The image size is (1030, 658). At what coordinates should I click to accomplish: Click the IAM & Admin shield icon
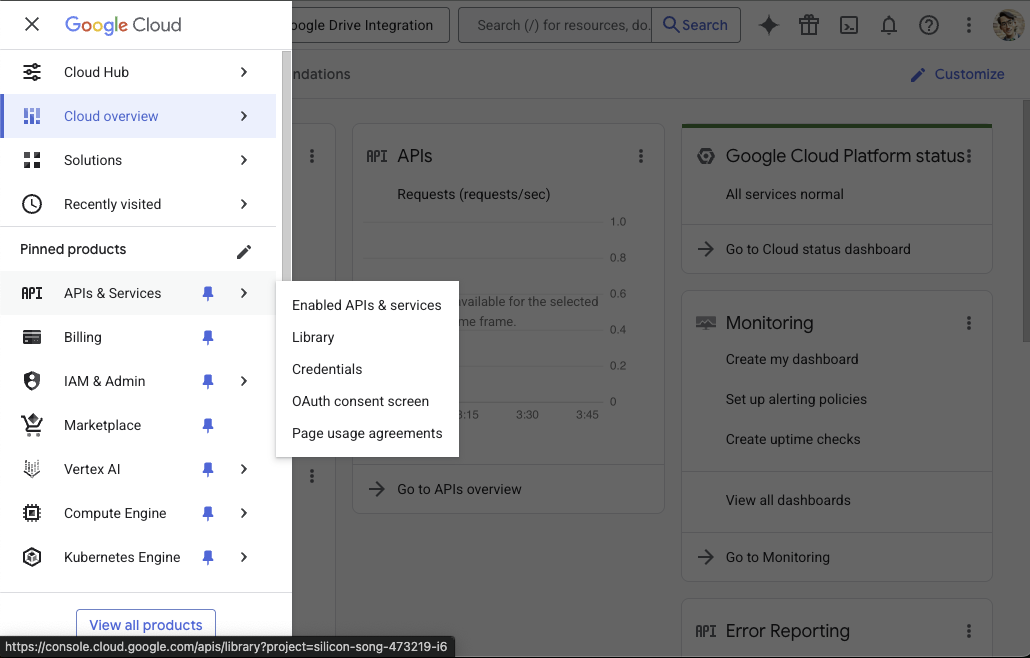(32, 381)
